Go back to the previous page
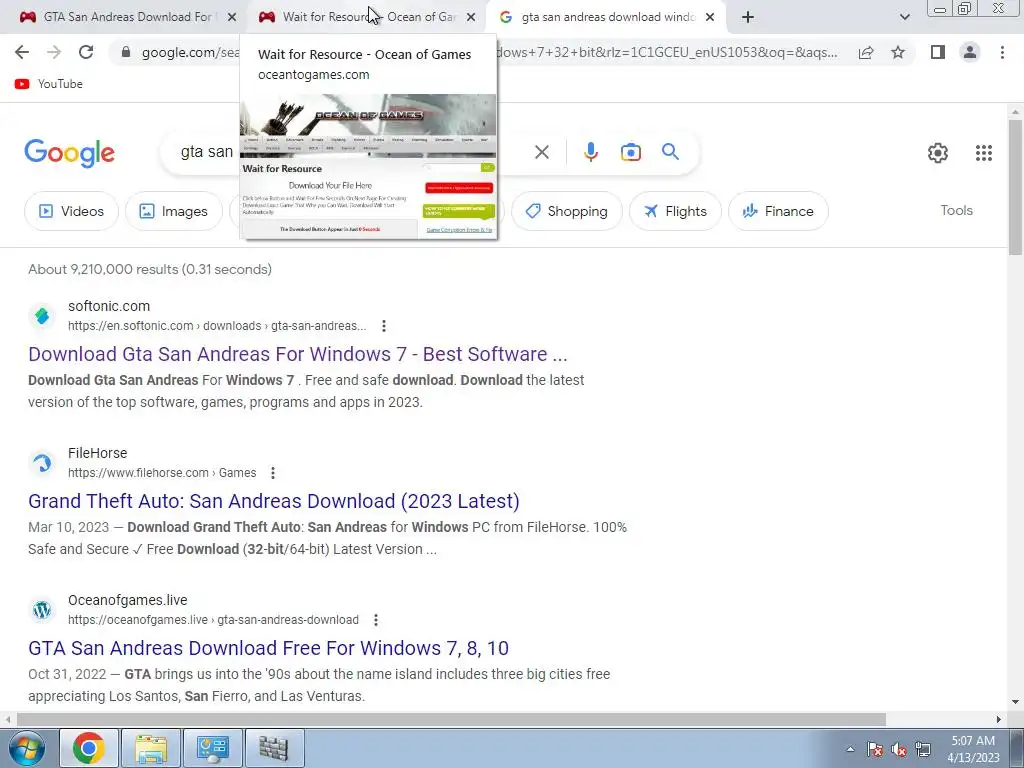The image size is (1024, 768). point(22,52)
